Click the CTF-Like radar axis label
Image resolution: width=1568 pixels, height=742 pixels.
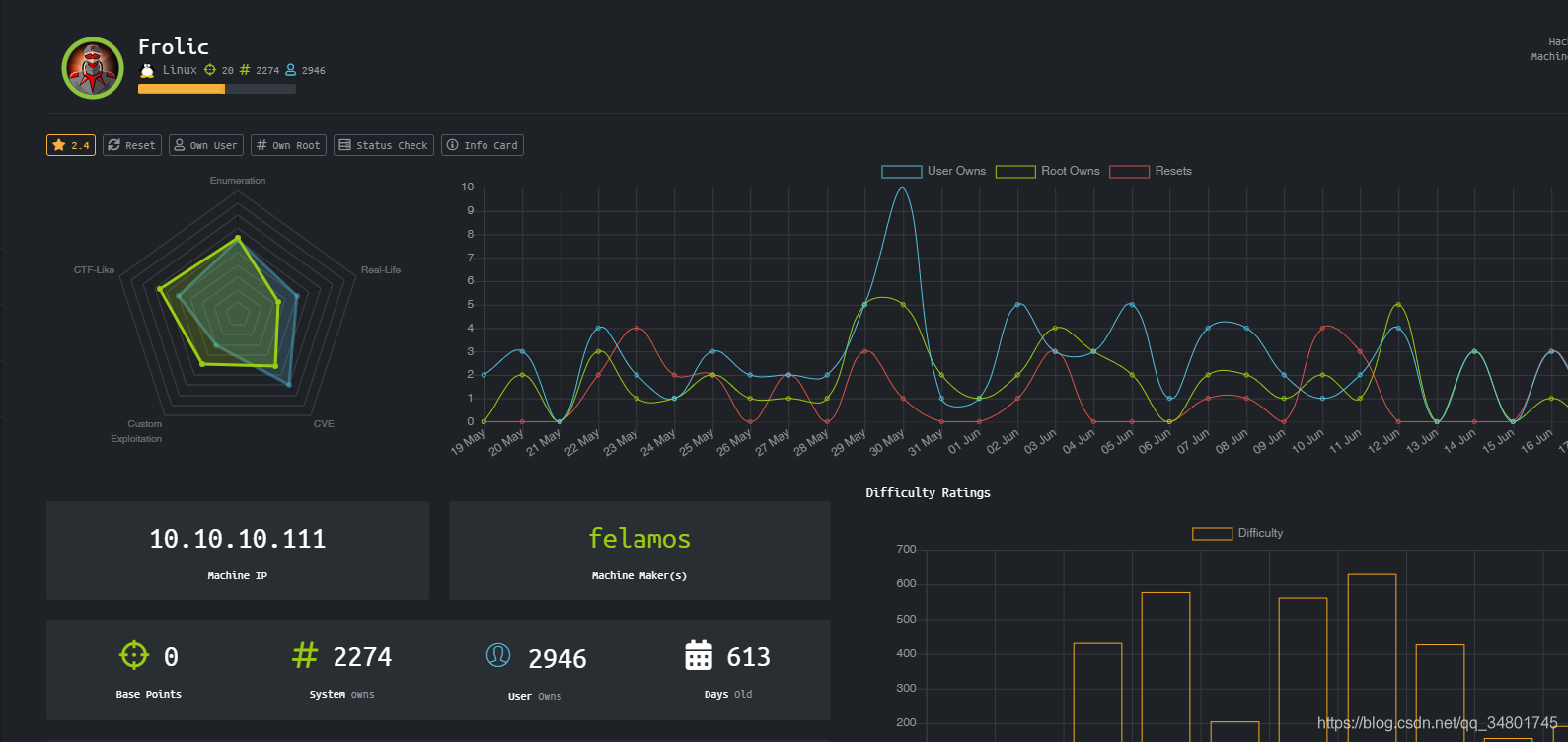point(94,270)
